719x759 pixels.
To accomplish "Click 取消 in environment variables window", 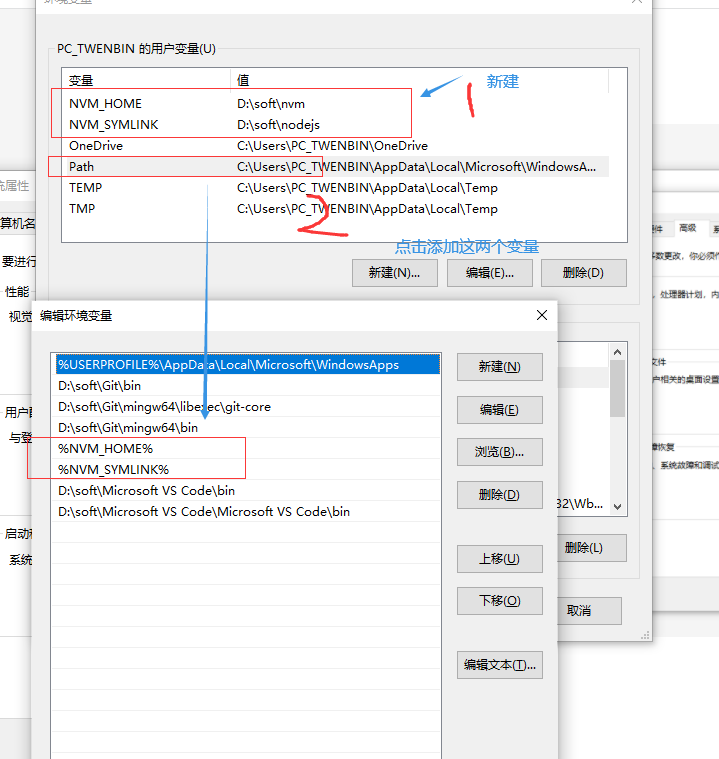I will pyautogui.click(x=589, y=611).
